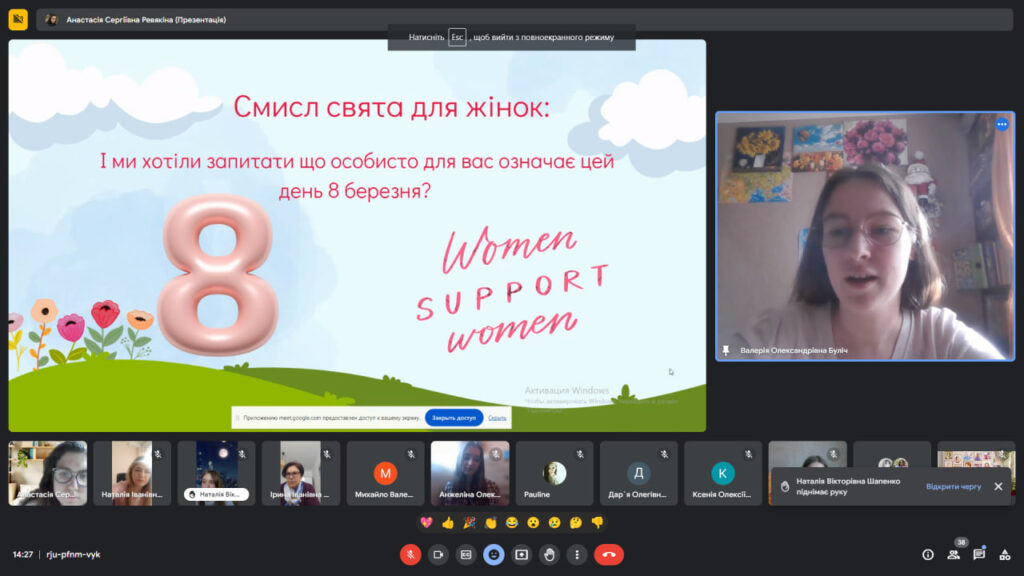This screenshot has width=1024, height=576.
Task: Toggle the camera on or off
Action: [438, 554]
